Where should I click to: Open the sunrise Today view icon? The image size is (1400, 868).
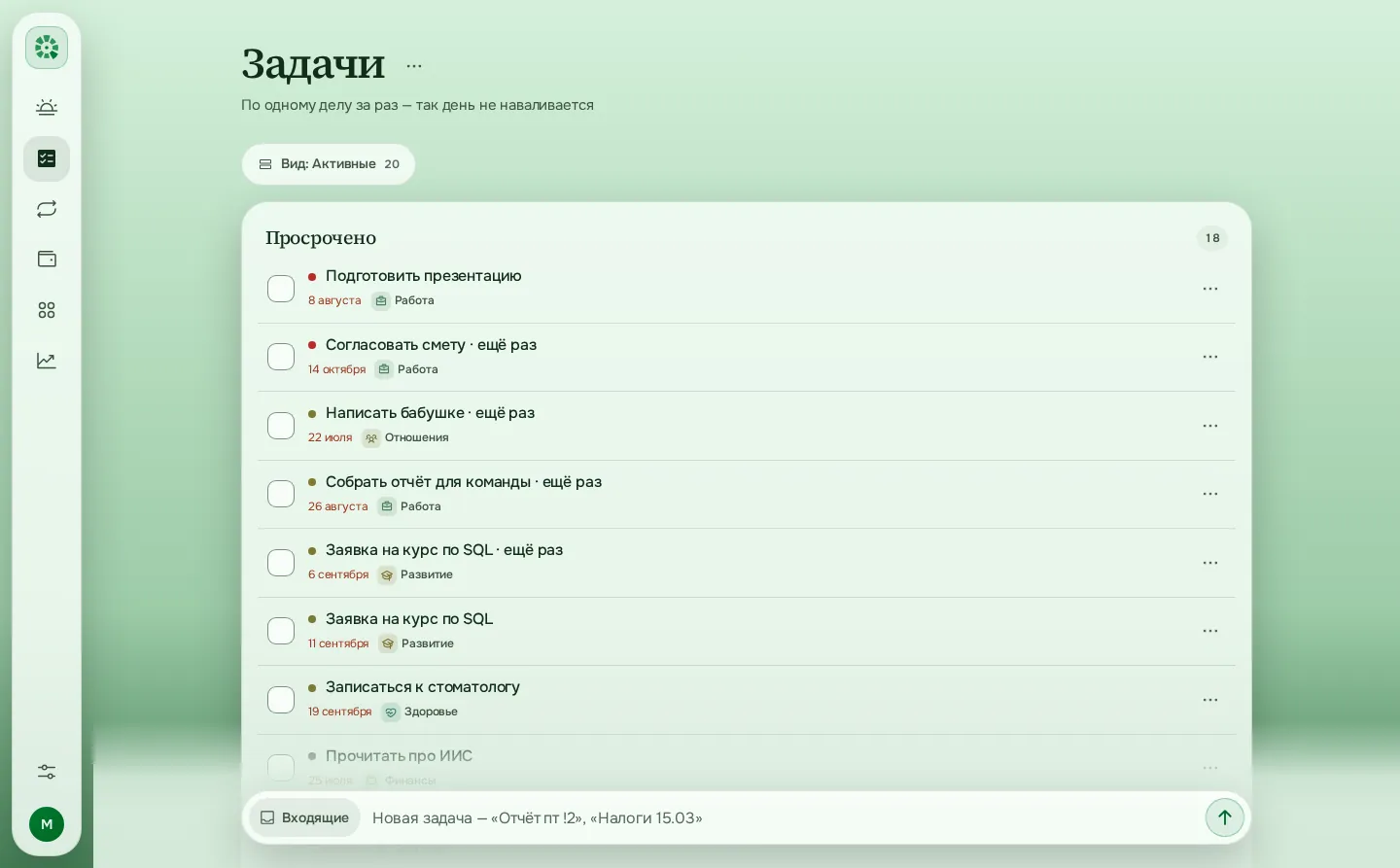(47, 108)
